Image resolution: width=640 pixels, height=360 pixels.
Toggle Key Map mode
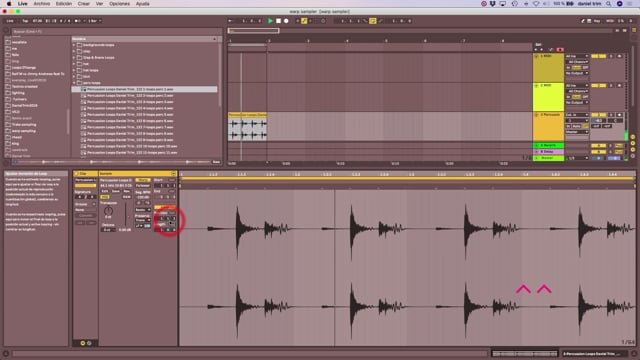point(597,21)
